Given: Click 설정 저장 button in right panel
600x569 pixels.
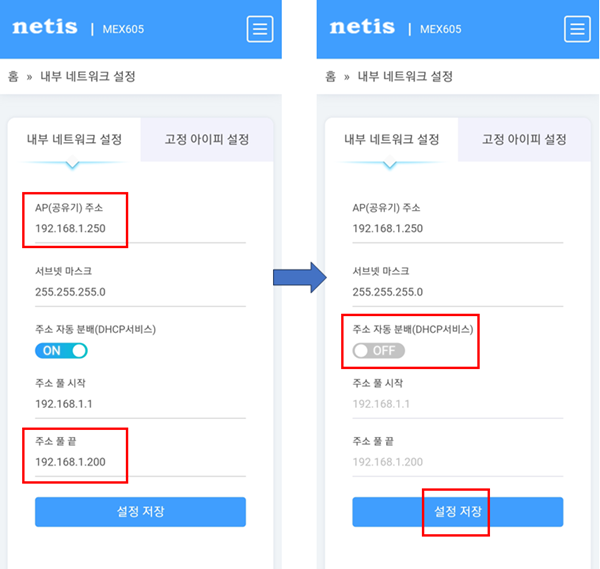Looking at the screenshot, I should pos(458,512).
